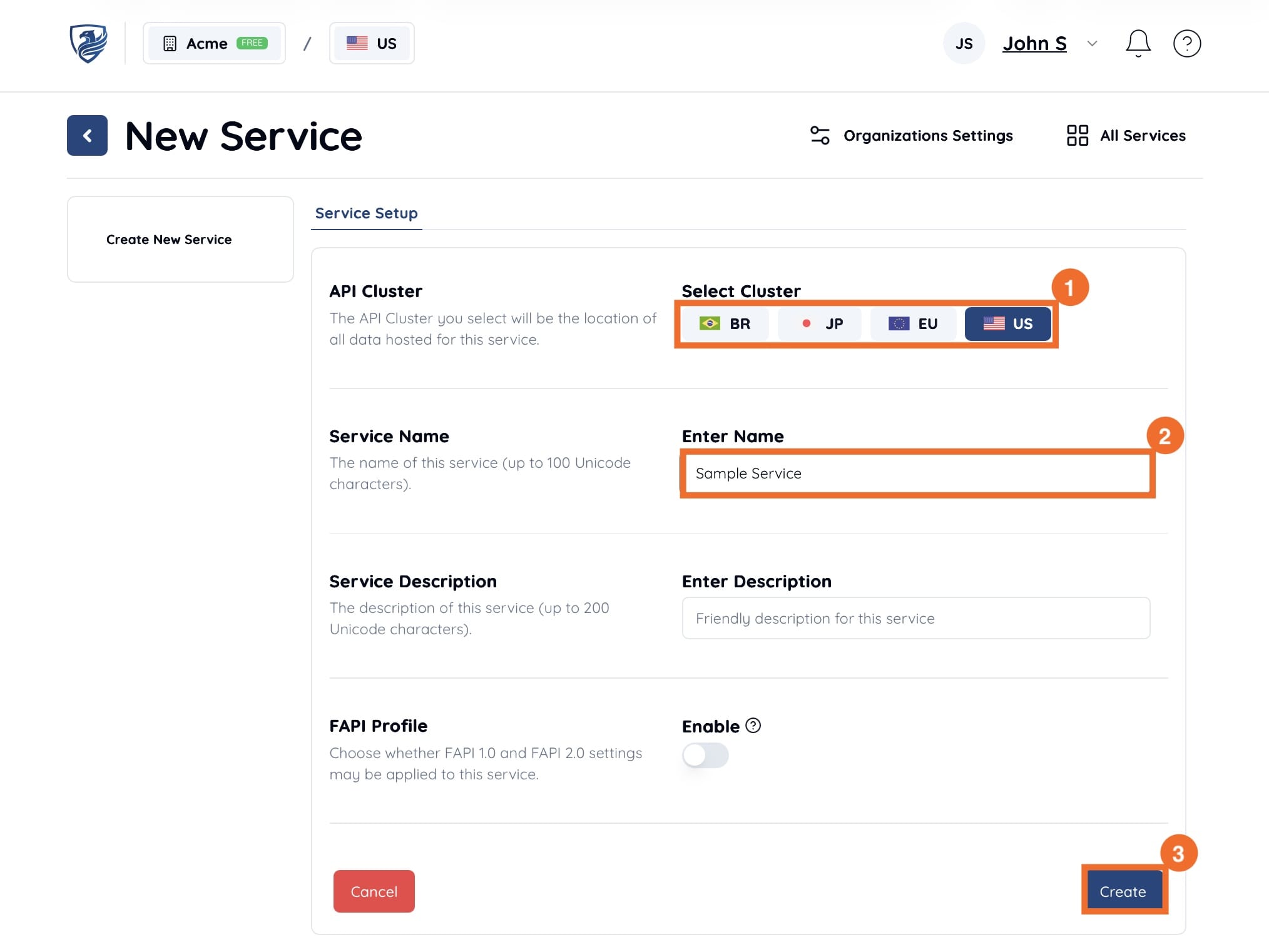Click the help icon beside Enable label
1269x952 pixels.
(x=754, y=726)
